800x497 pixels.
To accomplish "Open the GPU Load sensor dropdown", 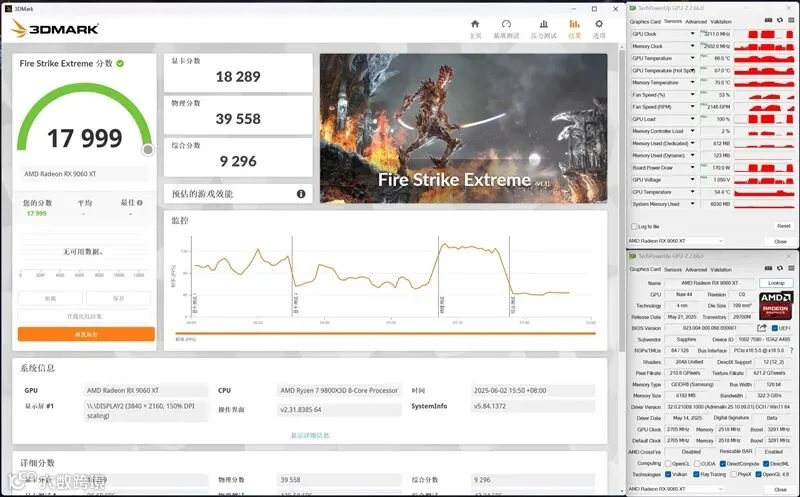I will coord(692,119).
